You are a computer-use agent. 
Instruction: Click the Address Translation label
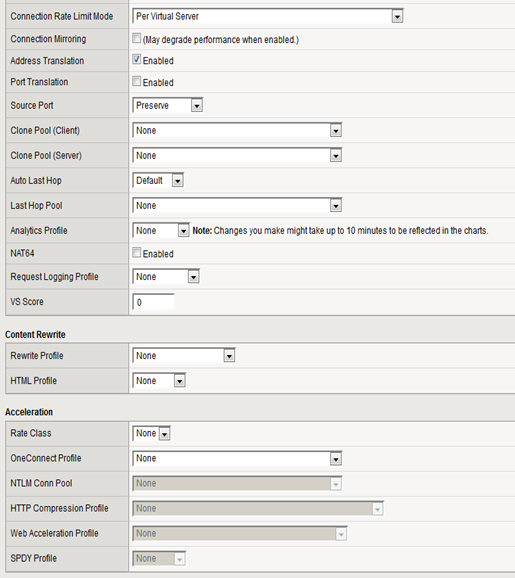47,61
